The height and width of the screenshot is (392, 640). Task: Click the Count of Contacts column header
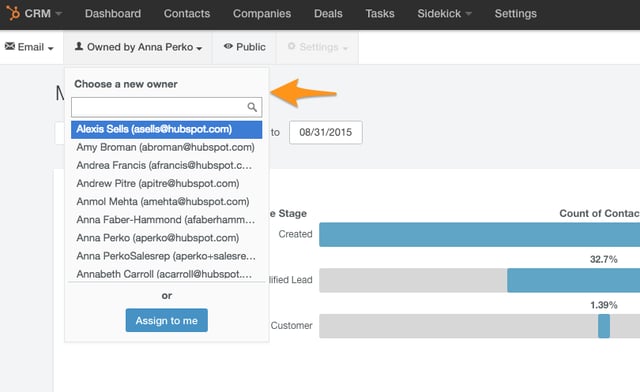coord(600,213)
